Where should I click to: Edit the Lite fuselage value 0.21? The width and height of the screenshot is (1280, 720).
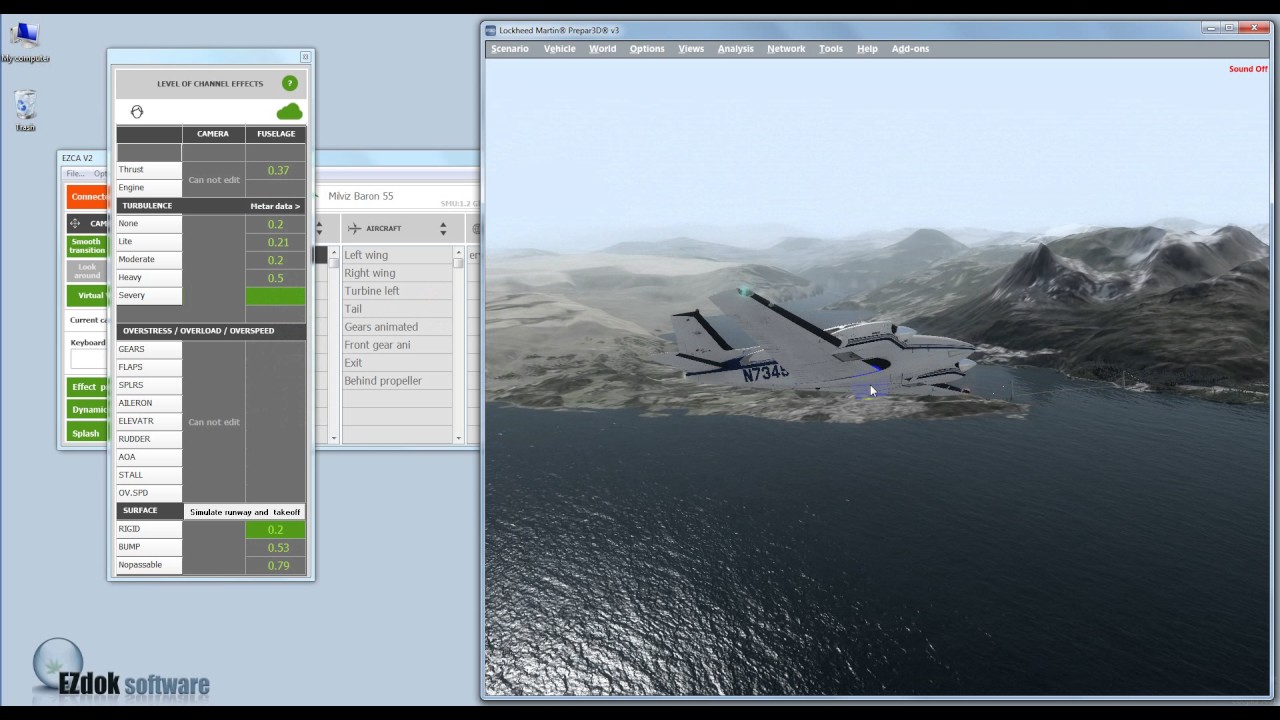276,242
